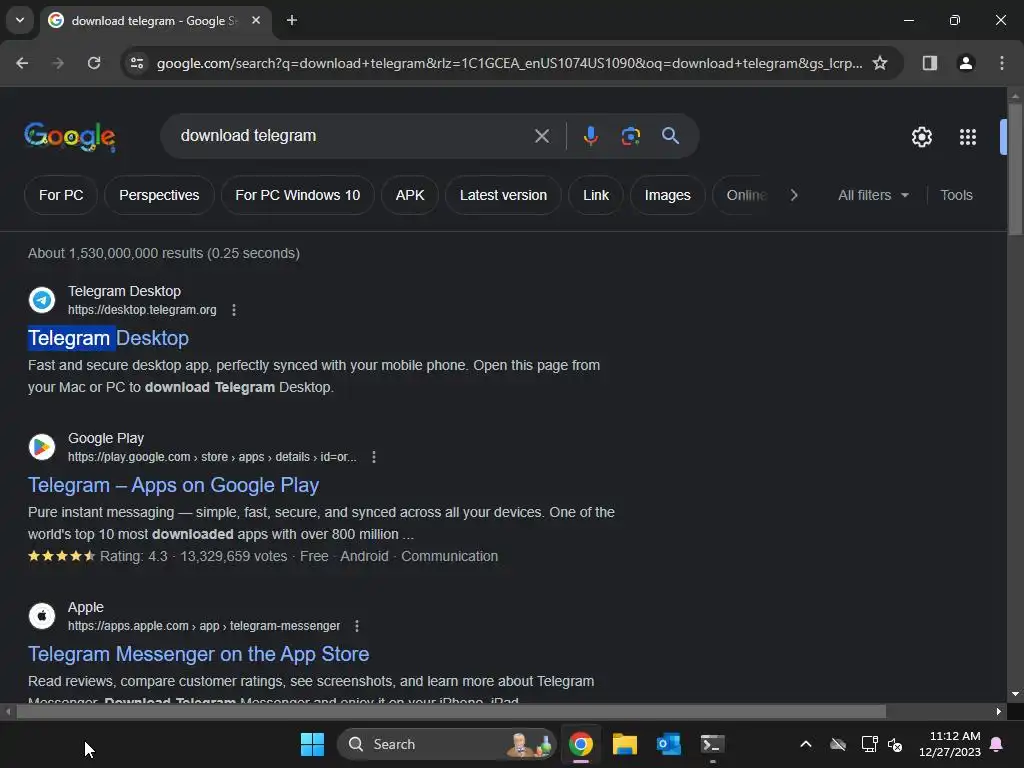Screen dimensions: 1024x768
Task: Open more options for Apple result
Action: (357, 626)
